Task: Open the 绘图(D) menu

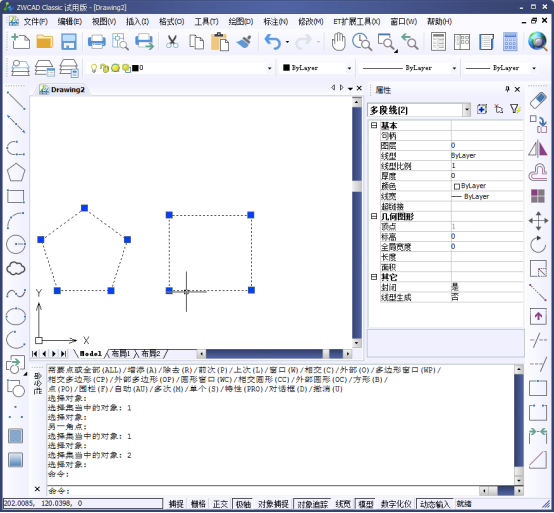Action: click(241, 22)
